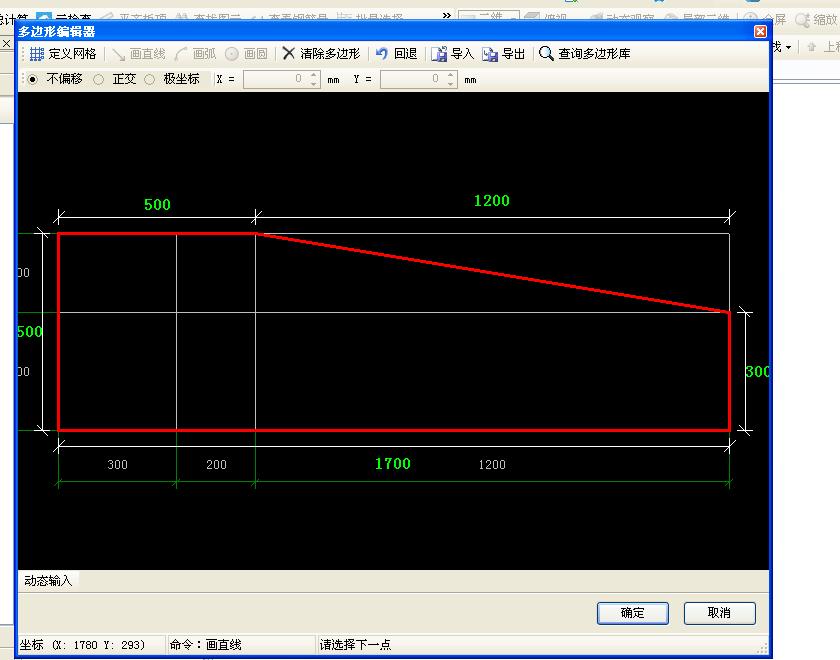
Task: Click the green 1700 bottom dimension label
Action: (x=393, y=463)
